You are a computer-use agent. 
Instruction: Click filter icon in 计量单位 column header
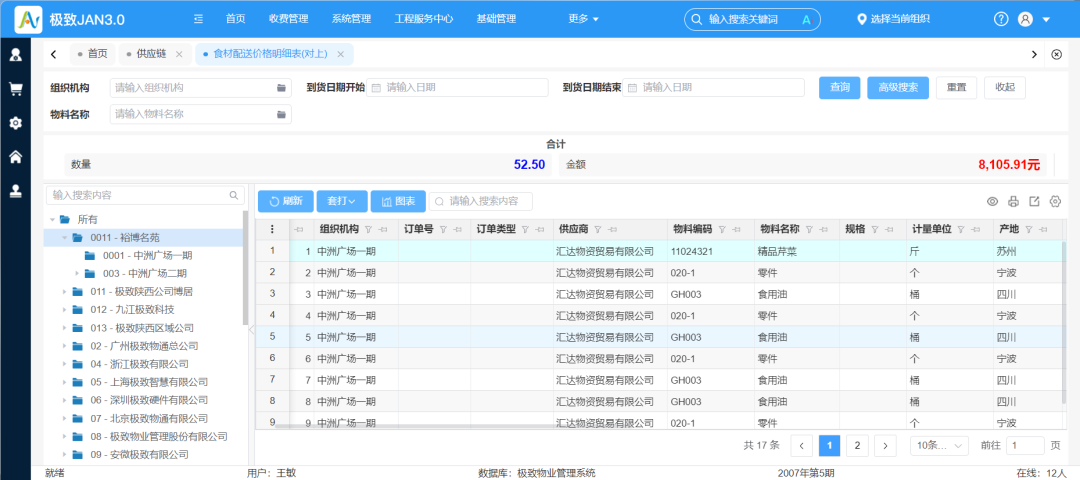tap(960, 229)
